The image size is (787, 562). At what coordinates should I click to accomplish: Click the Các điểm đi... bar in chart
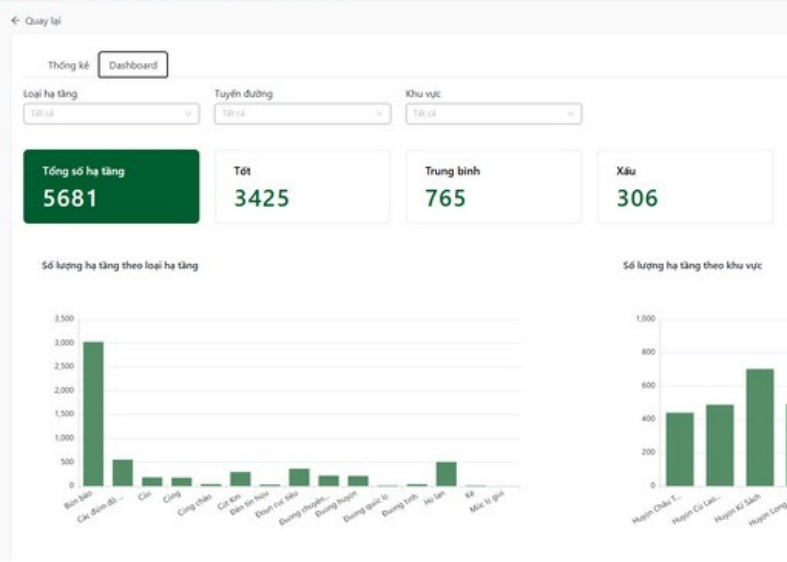tap(122, 473)
